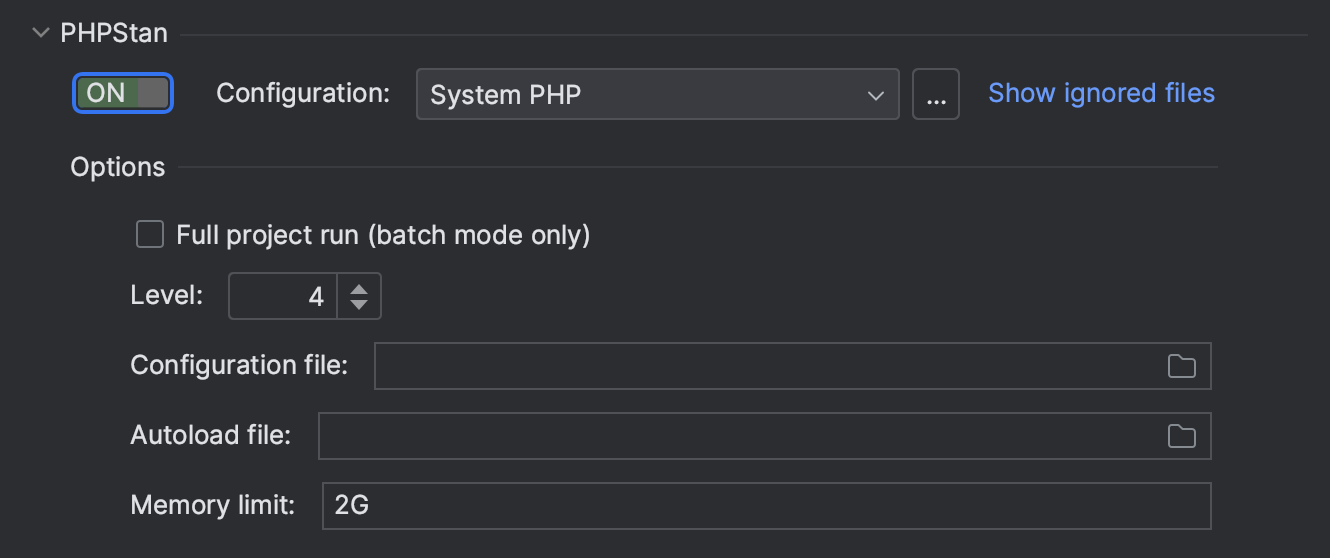The height and width of the screenshot is (558, 1330).
Task: Browse for Configuration file via folder icon
Action: [x=1181, y=366]
